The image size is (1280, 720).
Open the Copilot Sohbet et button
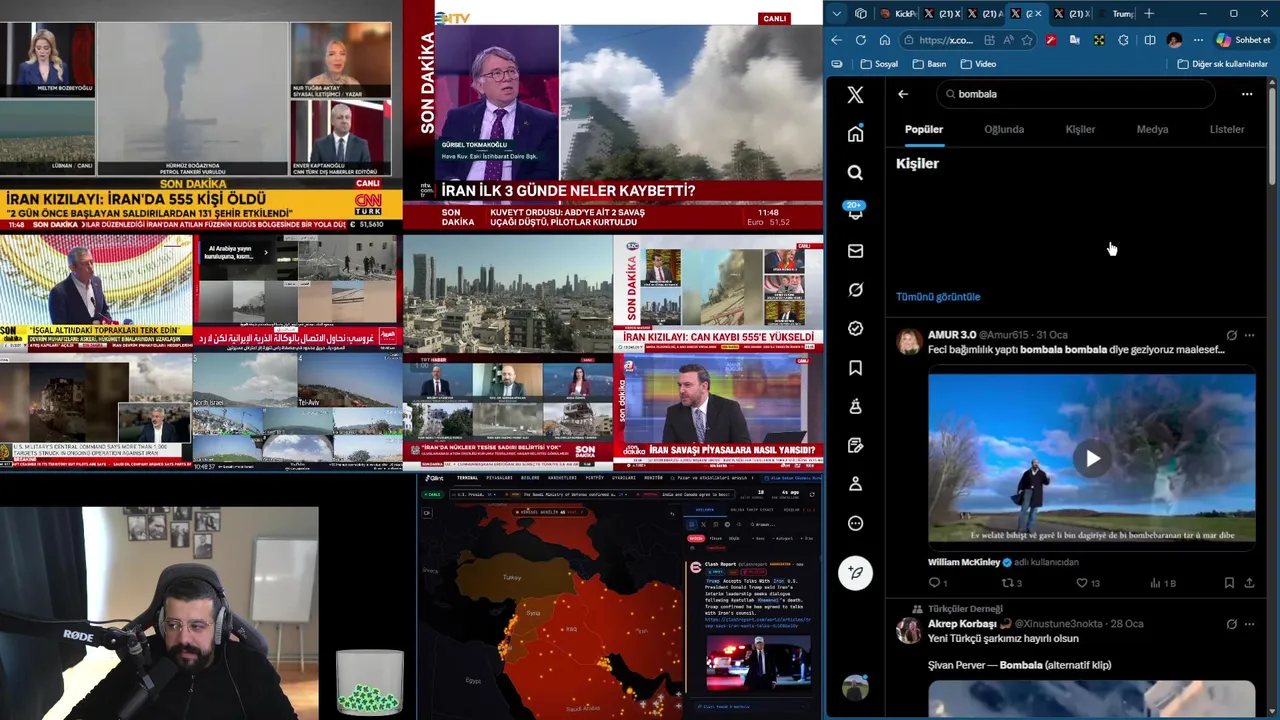pos(1244,40)
